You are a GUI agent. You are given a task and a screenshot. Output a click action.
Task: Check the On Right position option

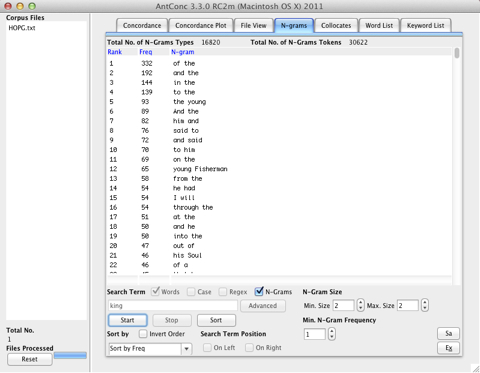[x=249, y=348]
